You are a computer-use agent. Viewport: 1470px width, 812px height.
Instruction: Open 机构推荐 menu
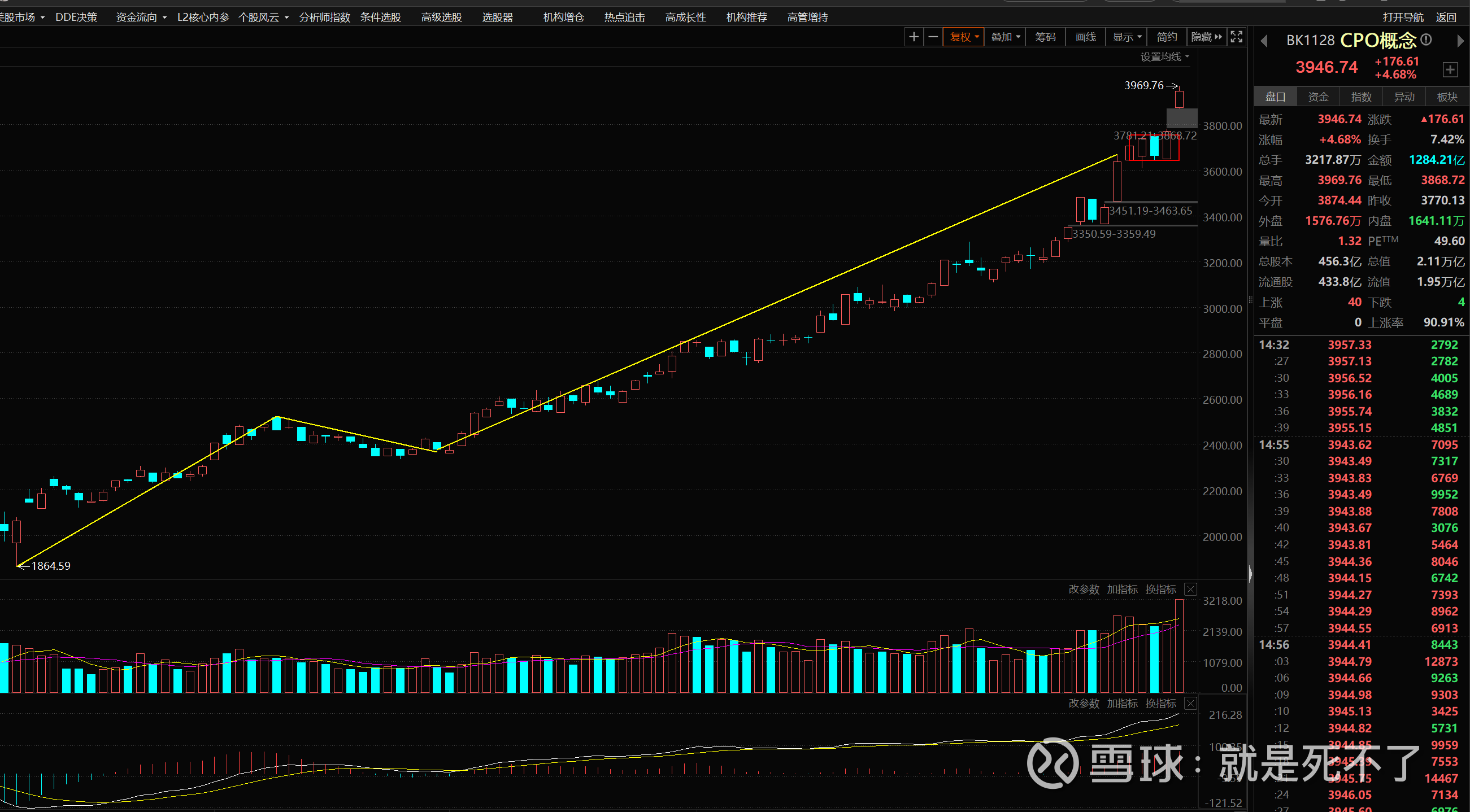click(746, 18)
